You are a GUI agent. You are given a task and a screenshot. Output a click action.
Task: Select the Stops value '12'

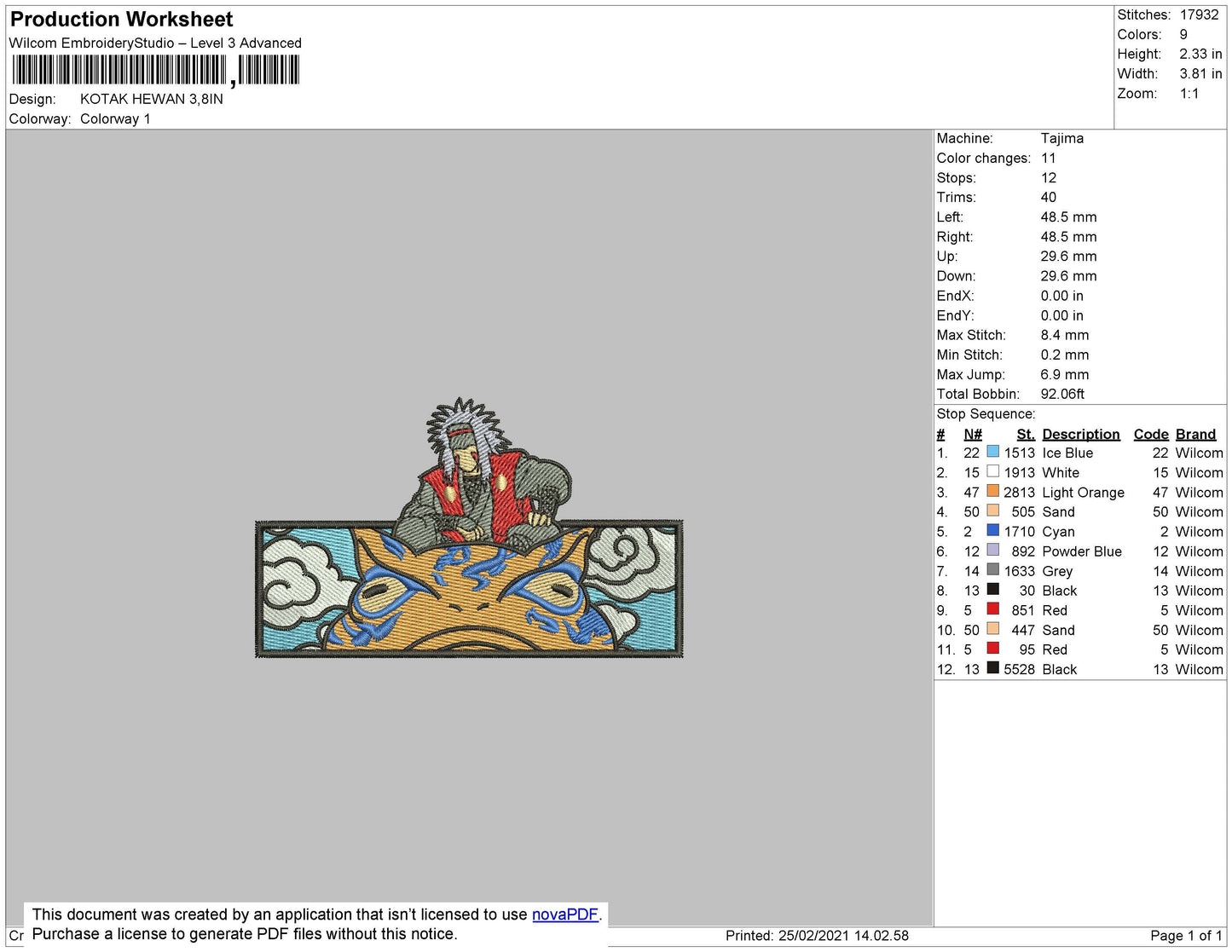click(x=1049, y=177)
